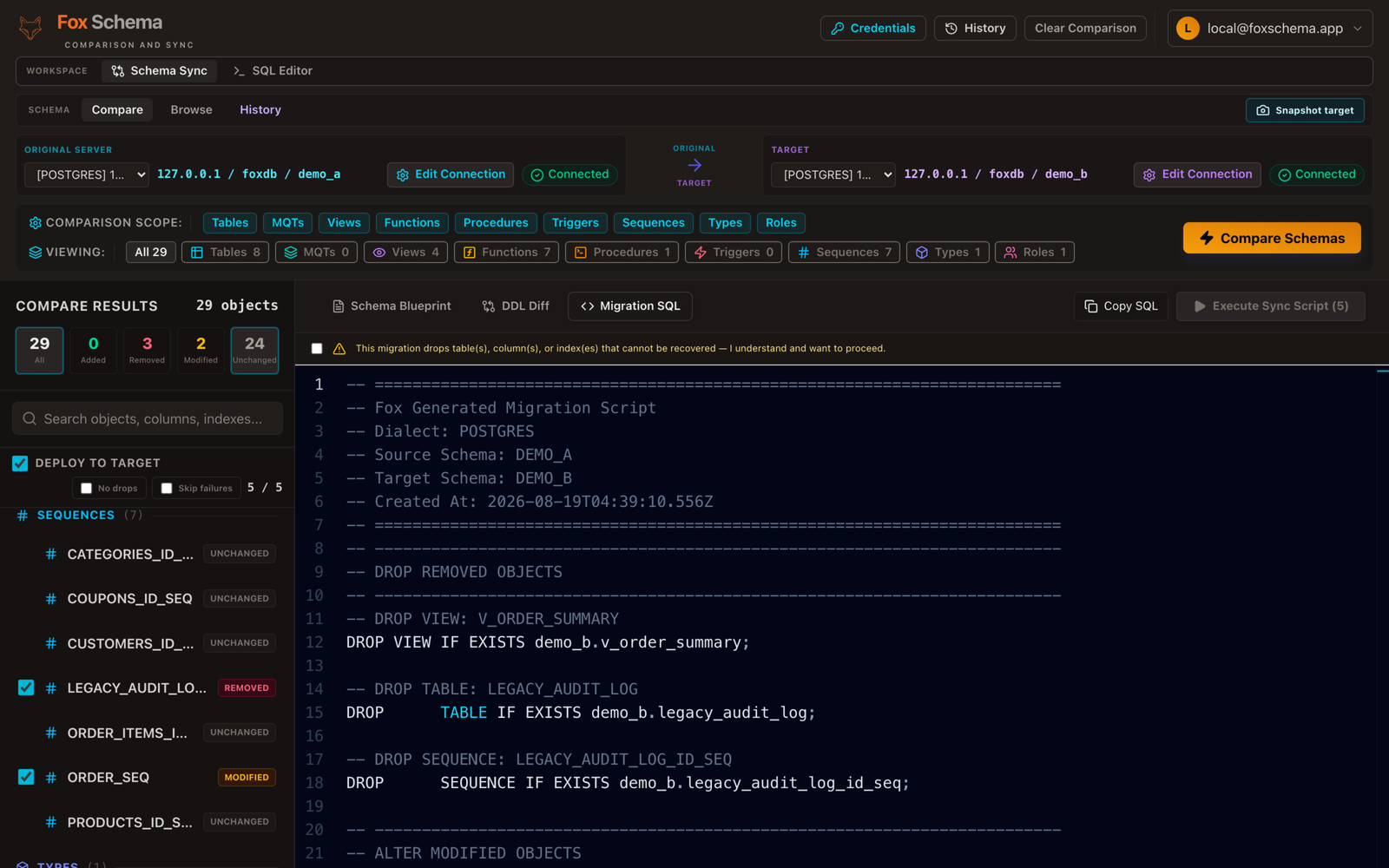Click the Fox Schema fox logo
The width and height of the screenshot is (1389, 868).
[x=30, y=28]
